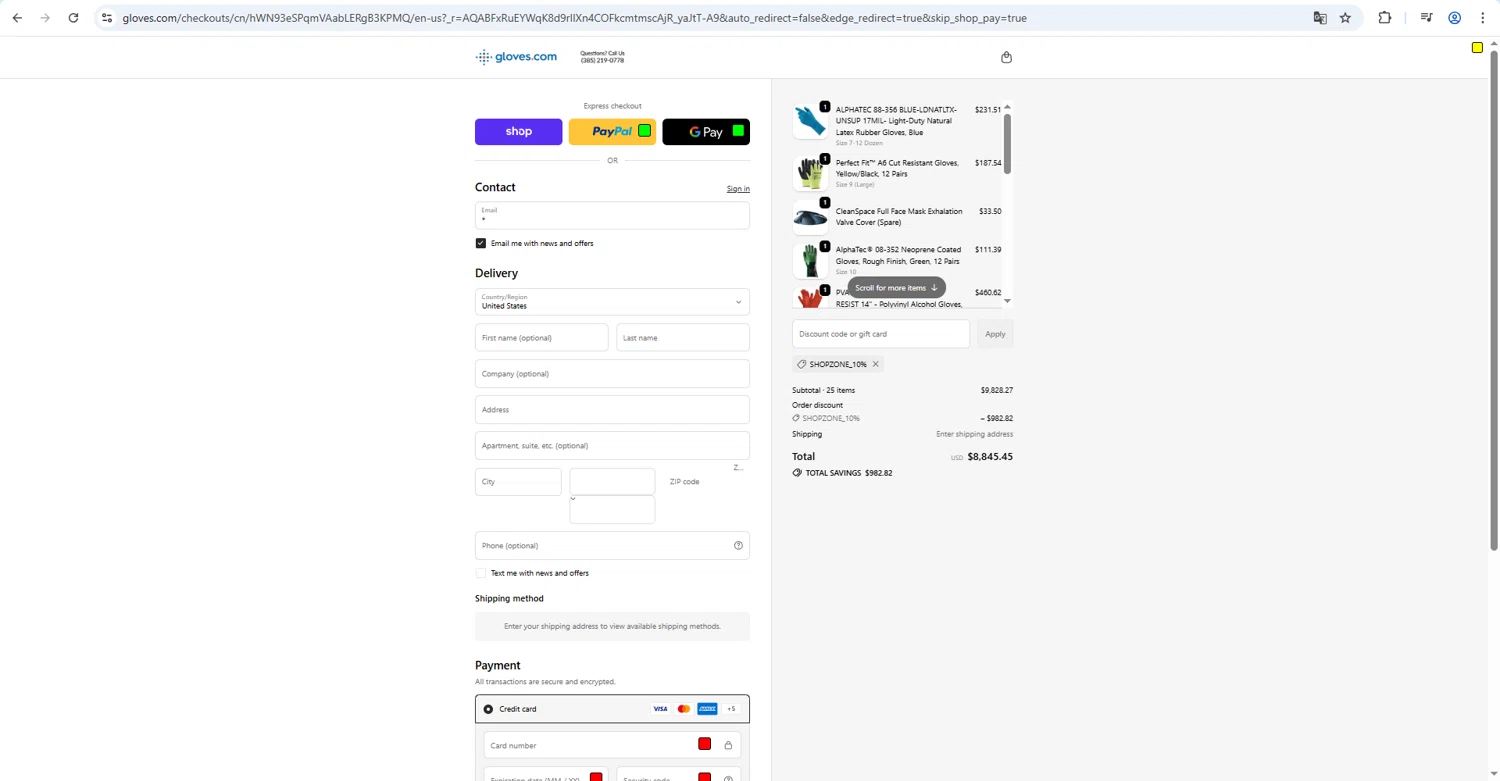Remove the SHOPZONE_10% discount code

(x=875, y=364)
